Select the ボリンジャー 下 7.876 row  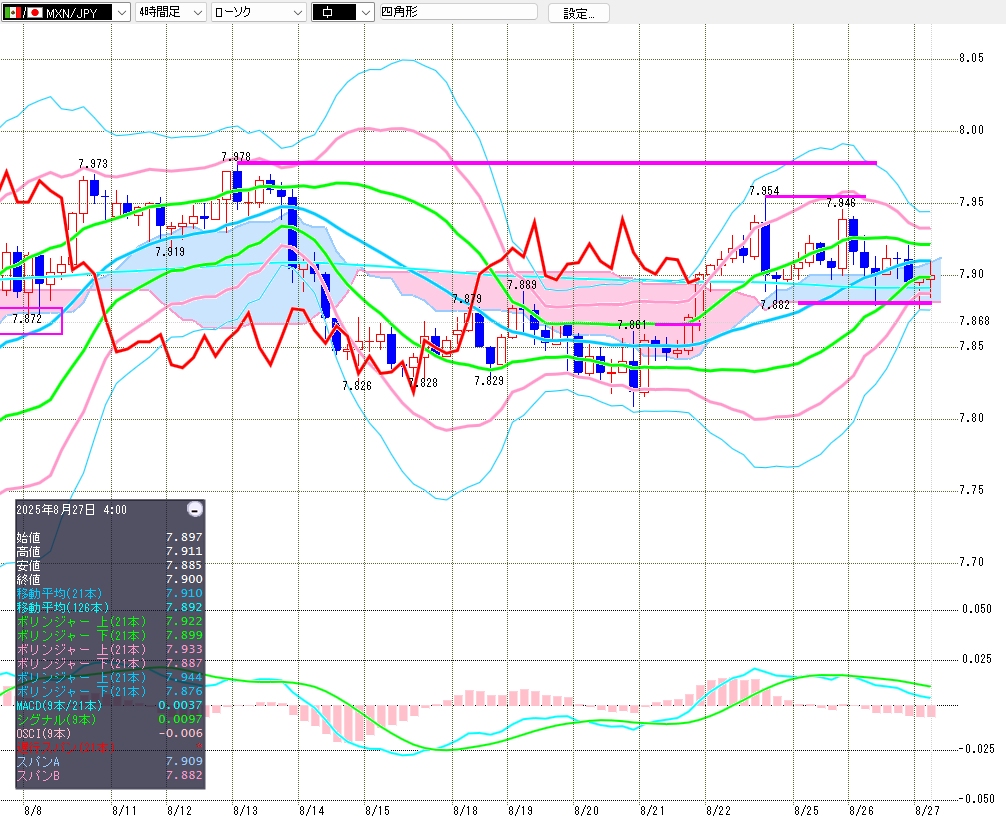tap(109, 692)
